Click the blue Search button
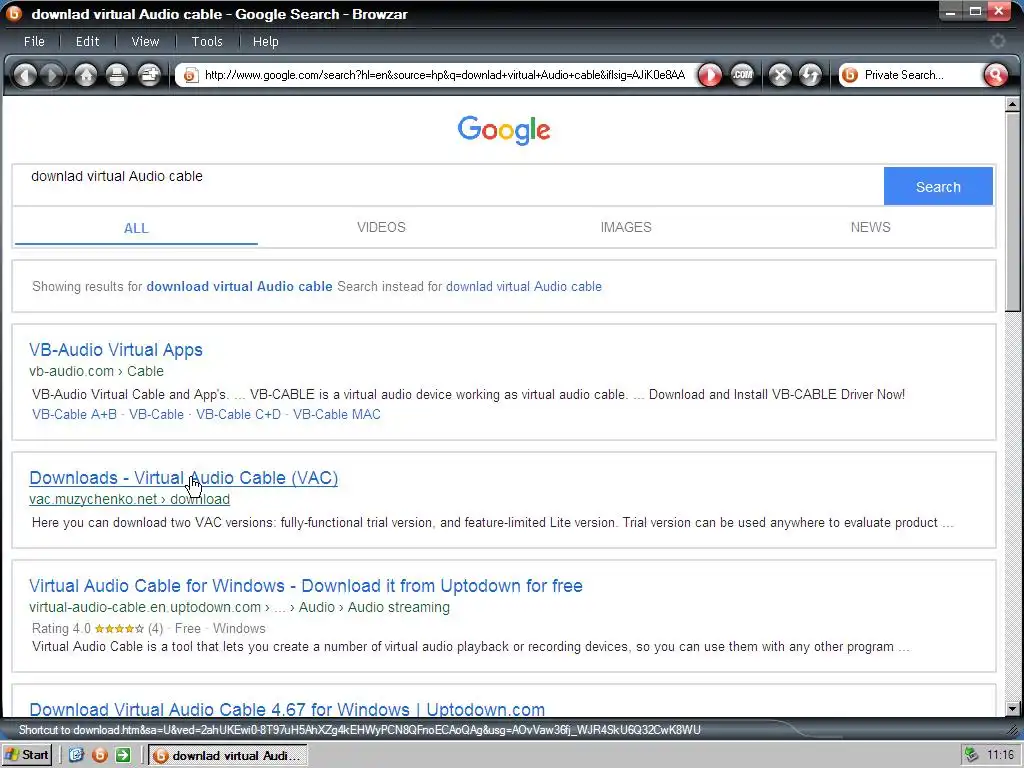This screenshot has width=1024, height=768. point(938,187)
